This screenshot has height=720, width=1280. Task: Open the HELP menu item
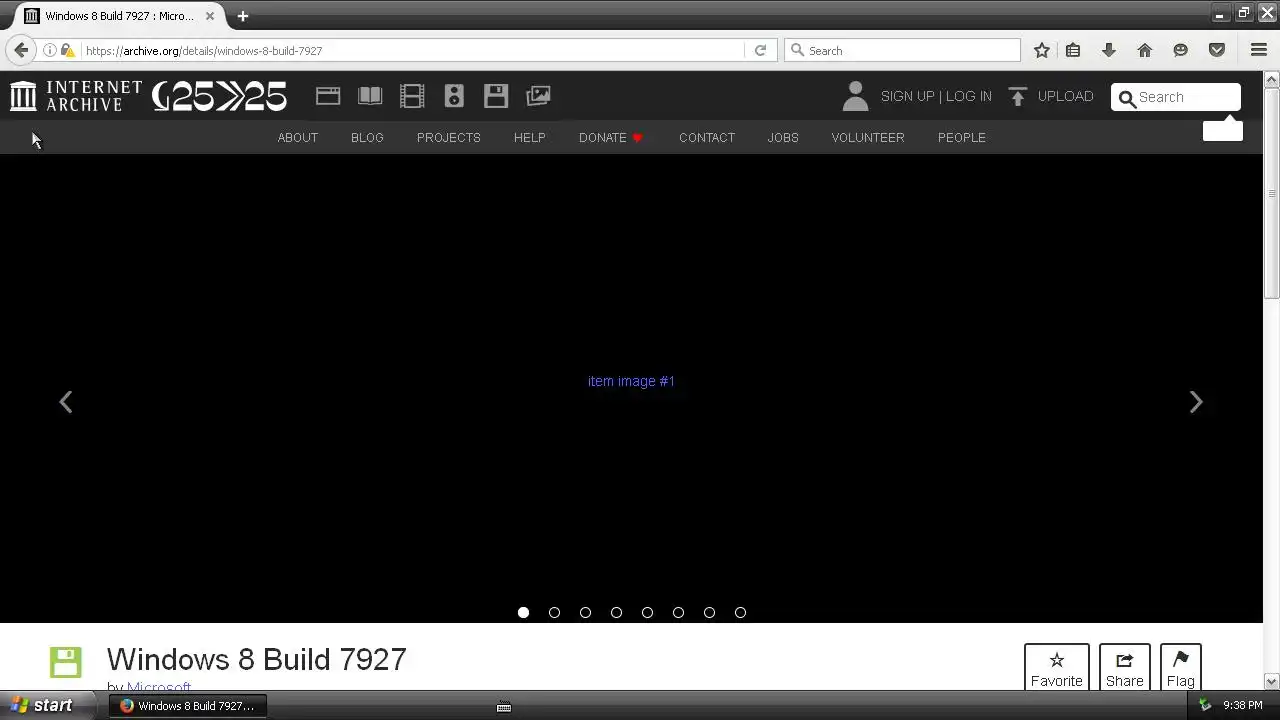click(x=530, y=137)
